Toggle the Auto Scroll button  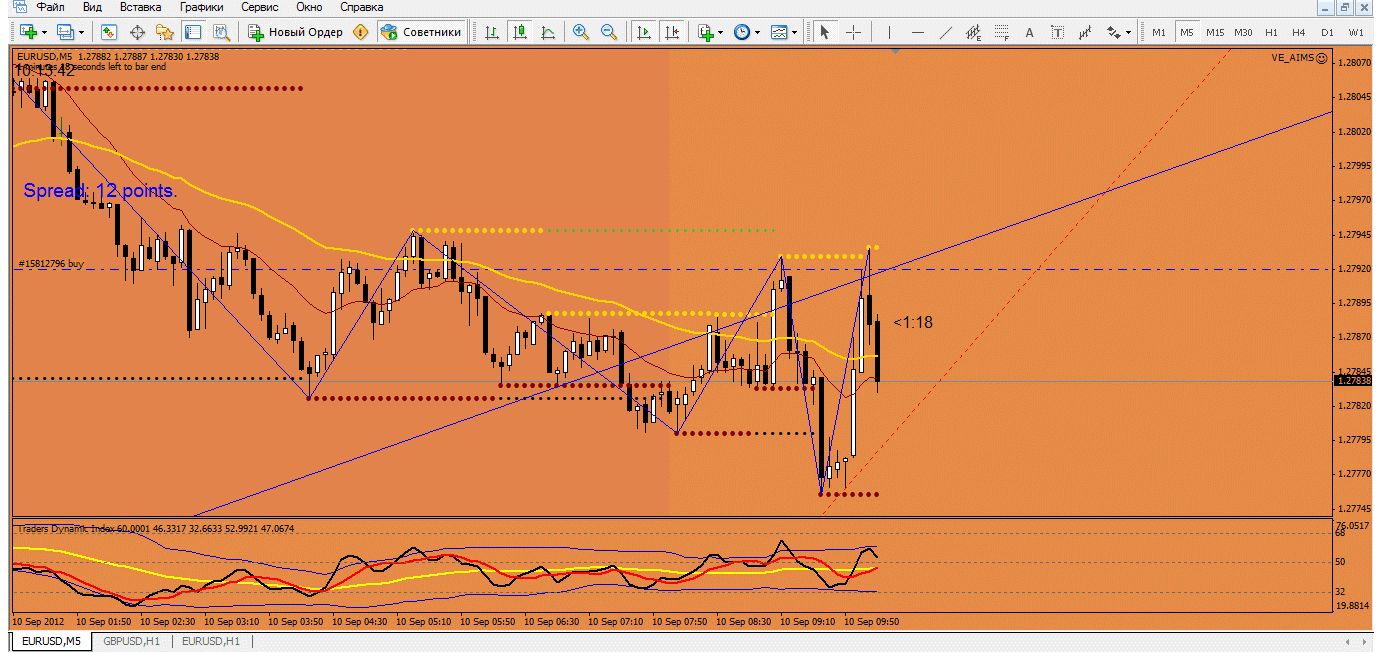[645, 32]
